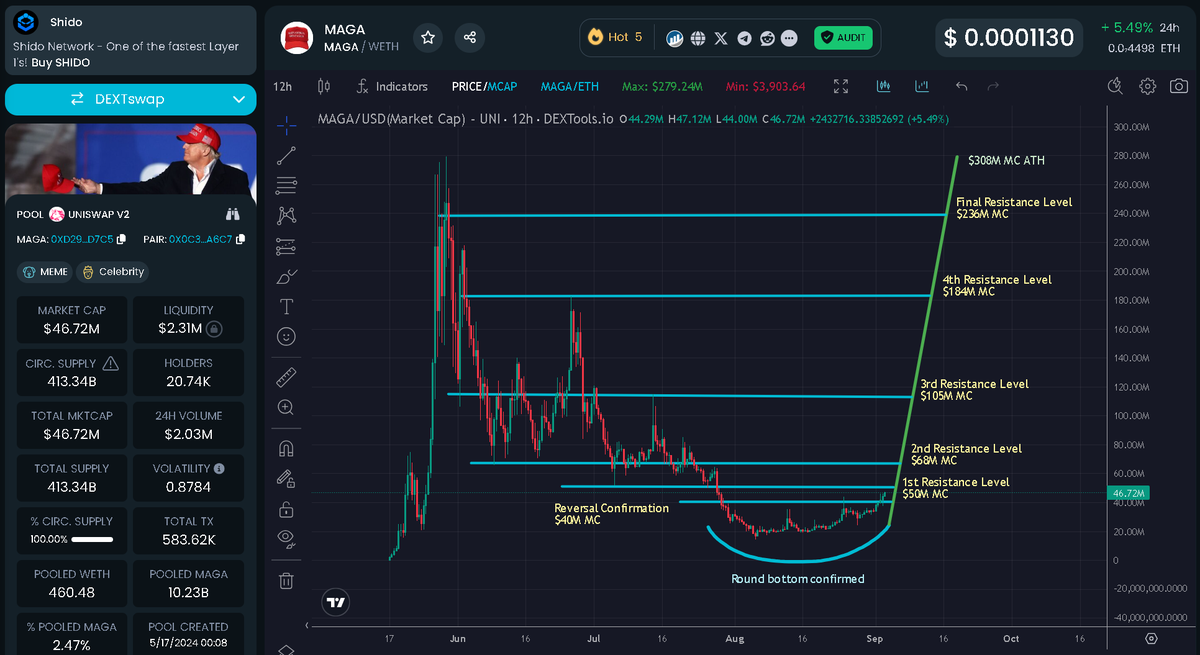
Task: Click the Buy SHIDO link
Action: tap(60, 62)
